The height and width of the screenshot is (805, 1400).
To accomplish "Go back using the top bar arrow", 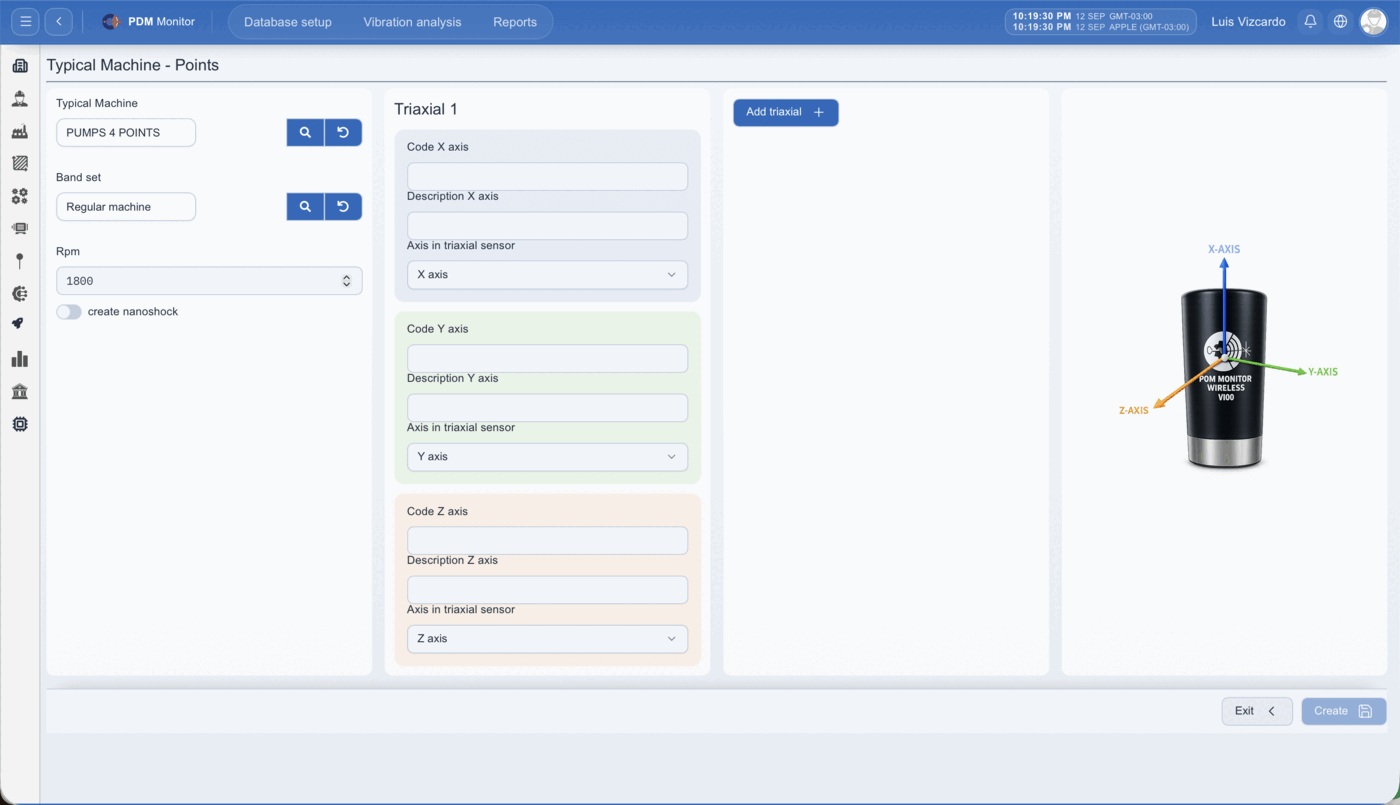I will tap(59, 21).
